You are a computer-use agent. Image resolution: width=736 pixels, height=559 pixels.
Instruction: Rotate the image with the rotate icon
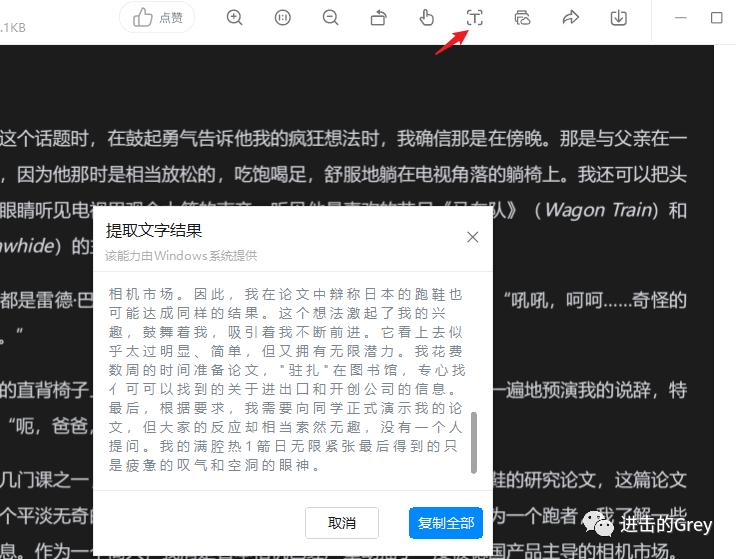378,18
